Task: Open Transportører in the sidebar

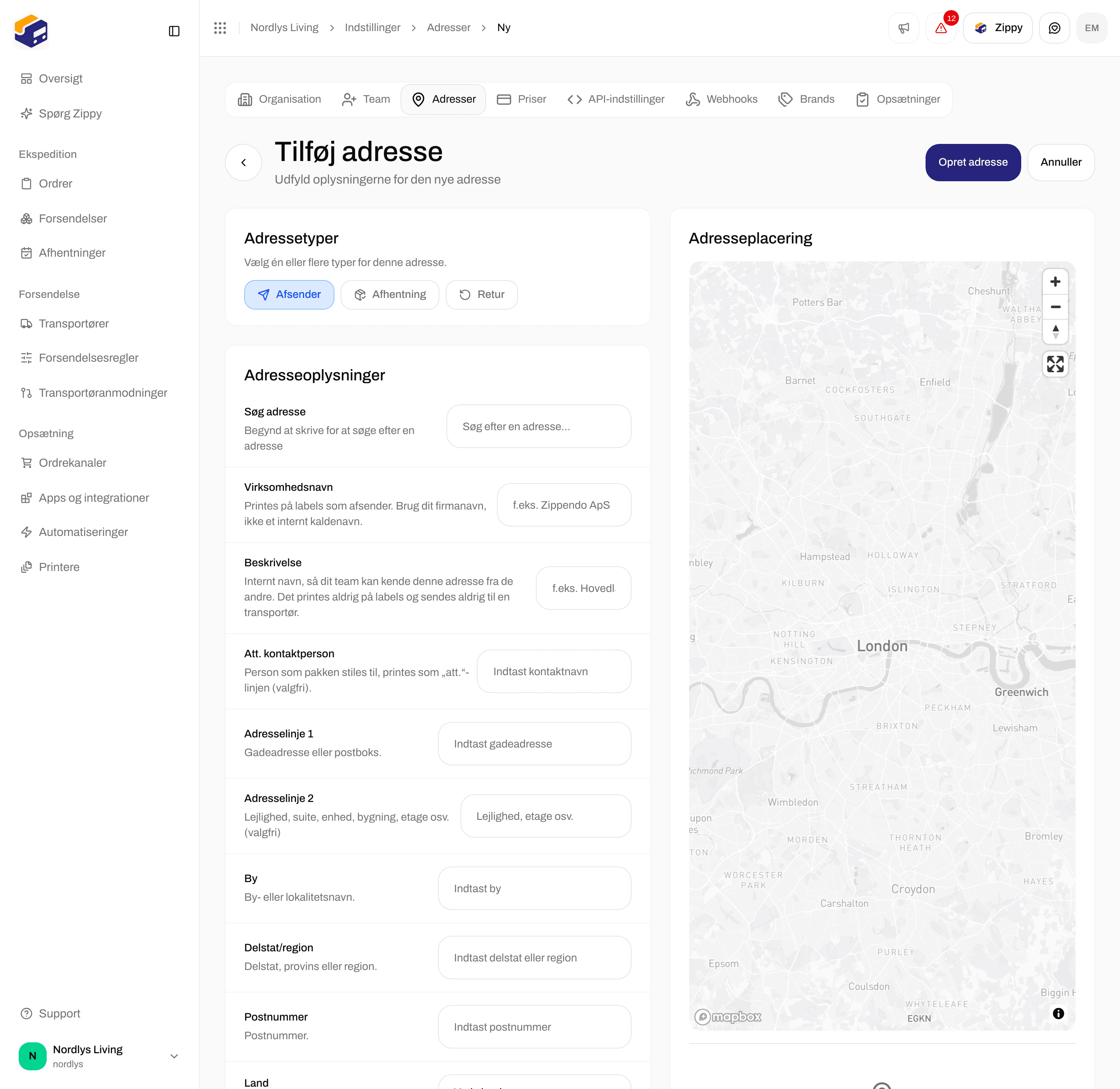Action: pyautogui.click(x=100, y=324)
